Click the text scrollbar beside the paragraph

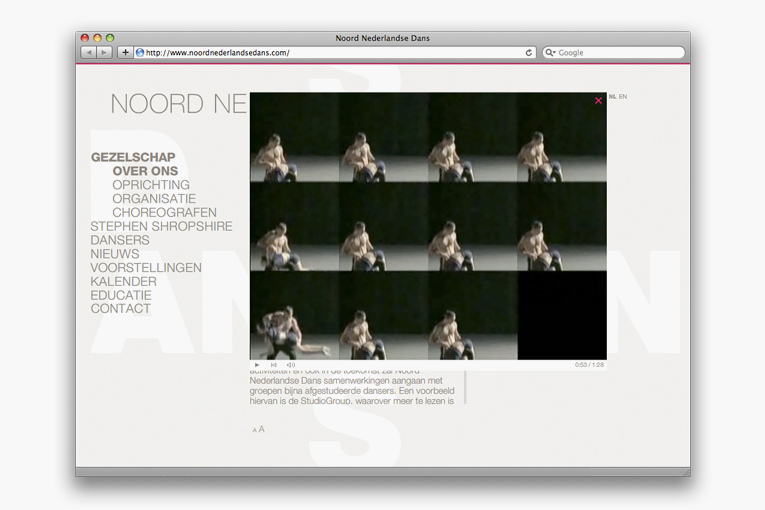tap(465, 388)
